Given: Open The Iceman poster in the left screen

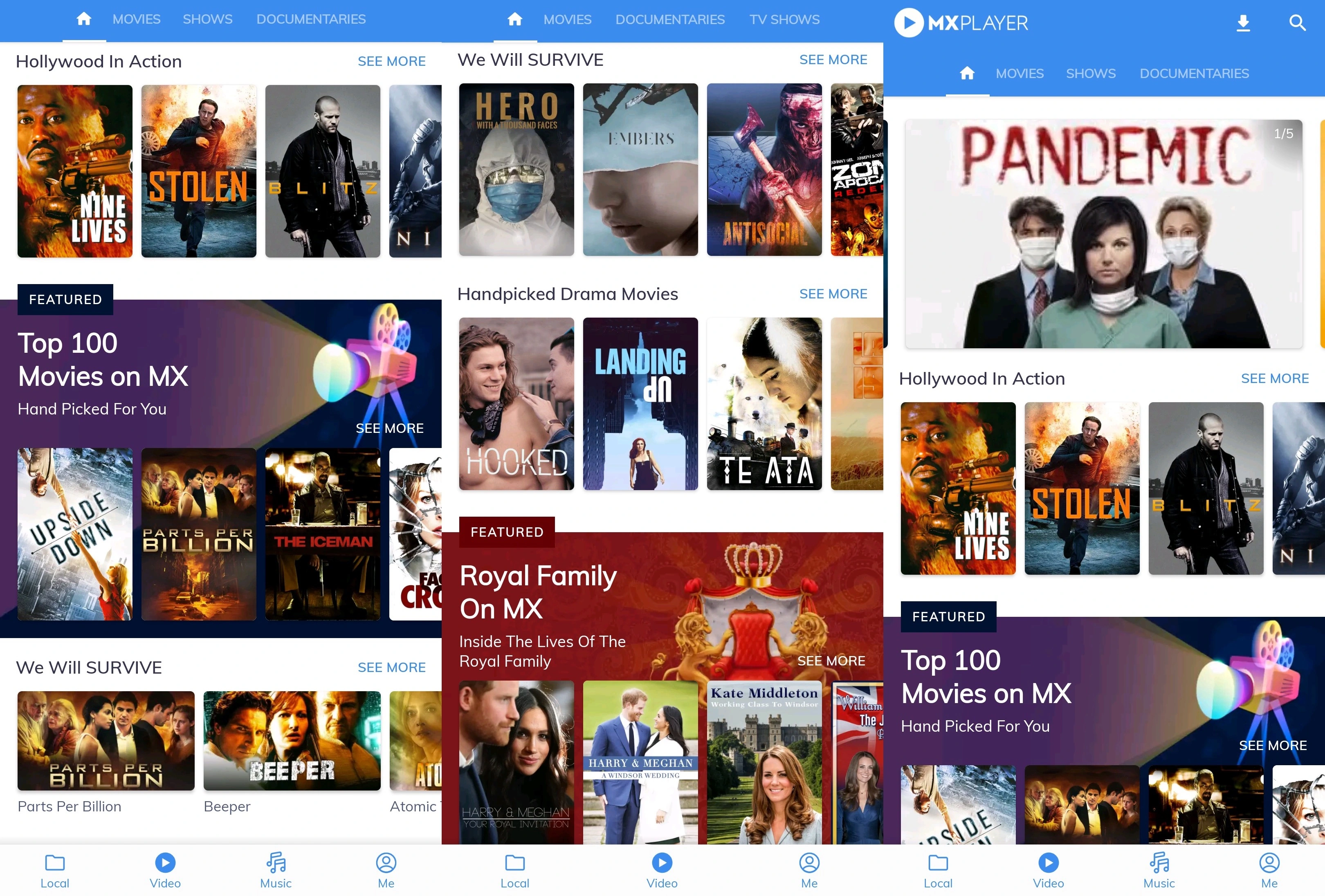Looking at the screenshot, I should (323, 534).
